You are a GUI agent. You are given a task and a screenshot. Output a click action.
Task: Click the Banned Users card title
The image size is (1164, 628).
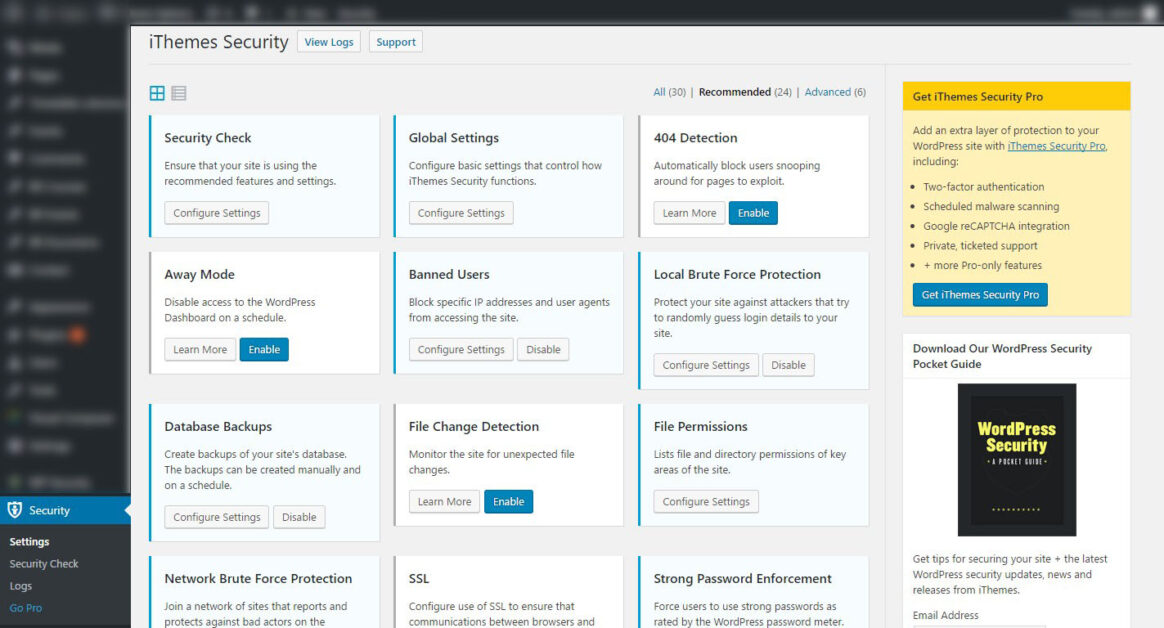449,275
